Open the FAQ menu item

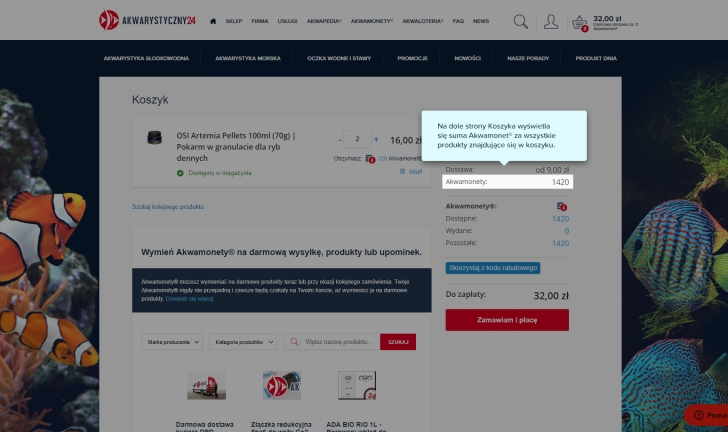[x=458, y=21]
